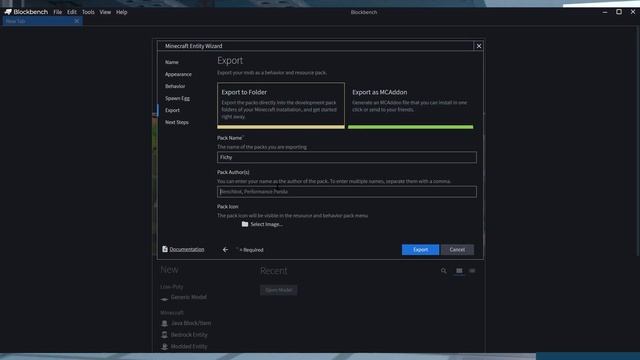640x360 pixels.
Task: Select the Export wizard step
Action: pos(172,110)
